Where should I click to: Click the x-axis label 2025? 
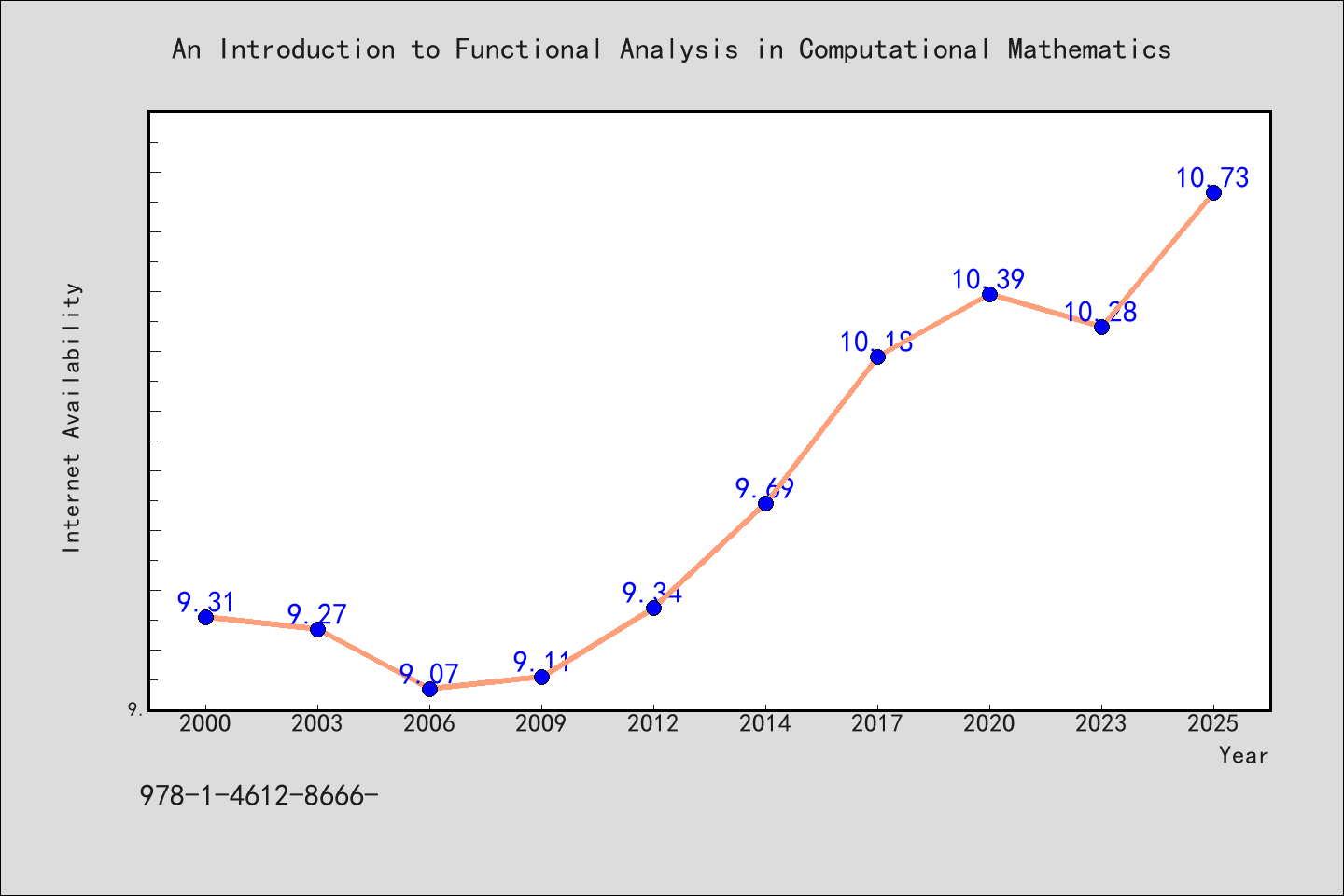point(1213,724)
